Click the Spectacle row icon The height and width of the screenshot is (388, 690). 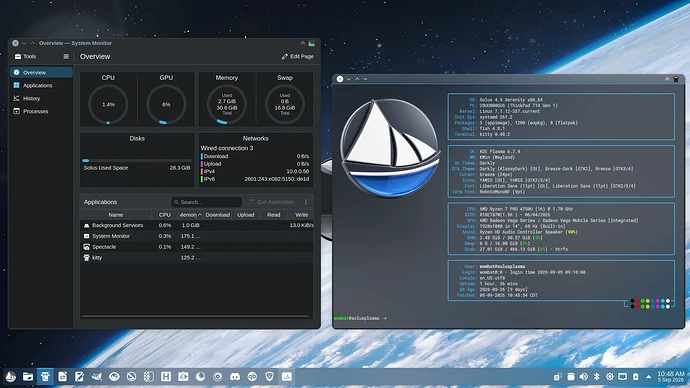coord(87,247)
